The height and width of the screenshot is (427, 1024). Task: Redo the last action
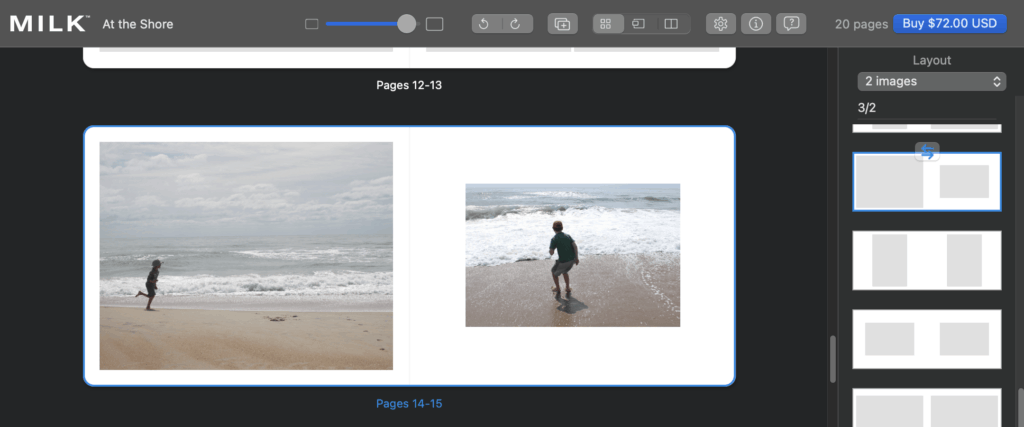[515, 24]
